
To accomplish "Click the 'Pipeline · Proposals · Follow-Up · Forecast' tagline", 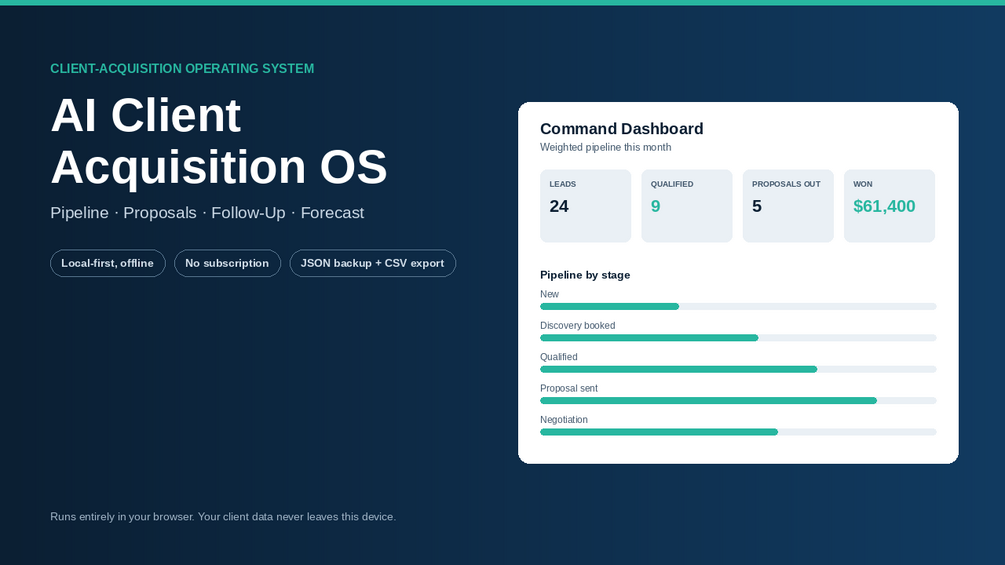I will coord(207,213).
